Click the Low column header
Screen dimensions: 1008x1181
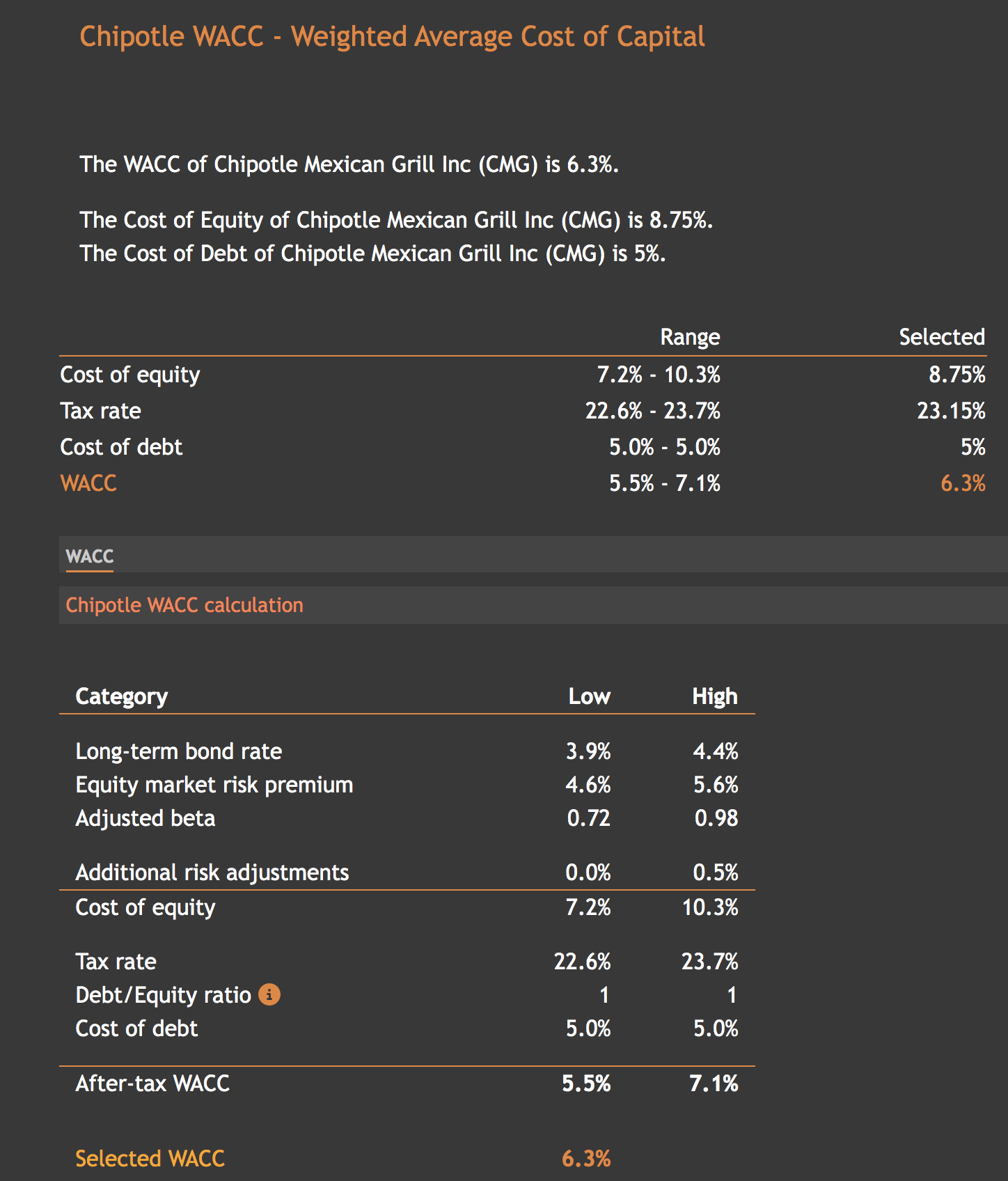click(x=589, y=695)
